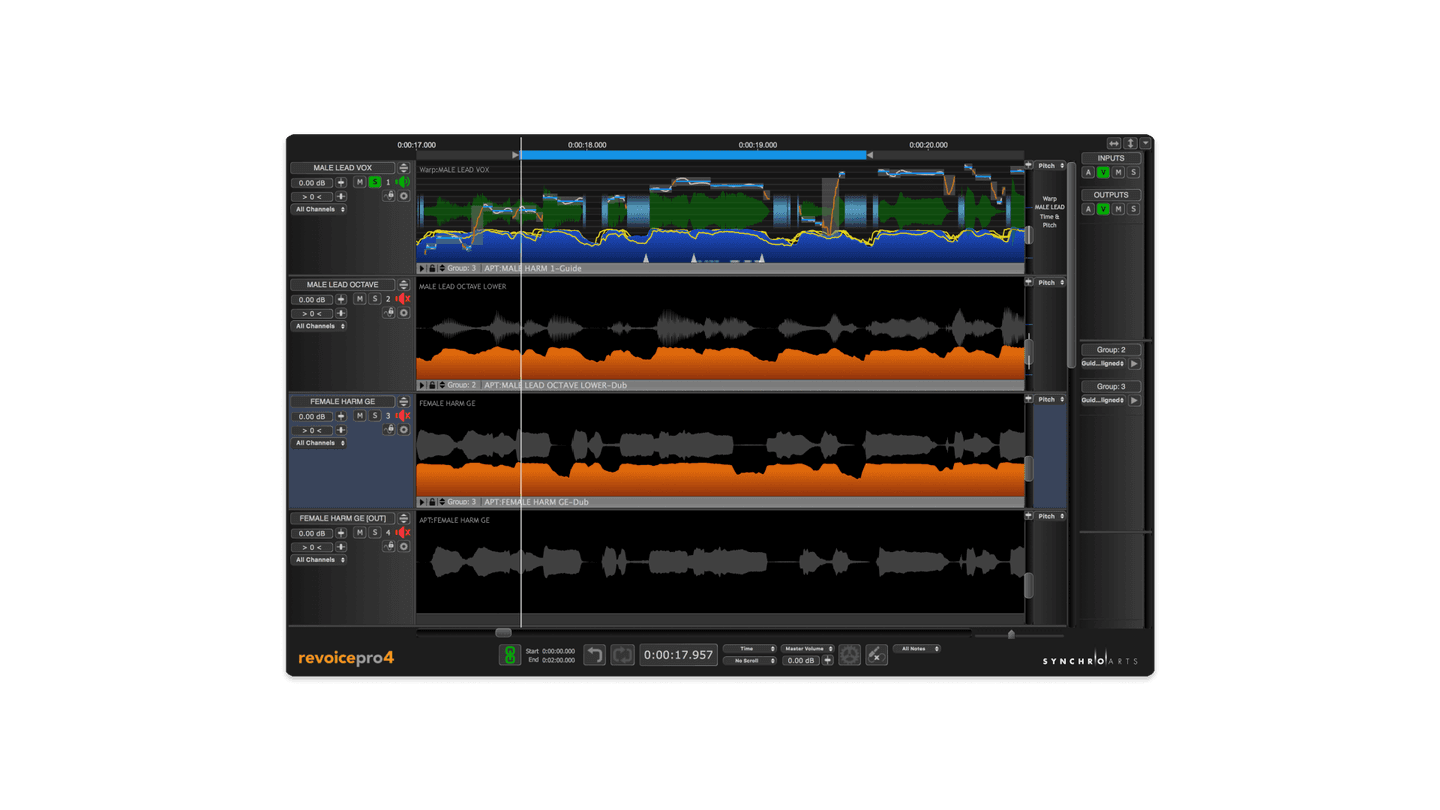Play the APT:MALE HARM 1-Guide process

tap(422, 269)
